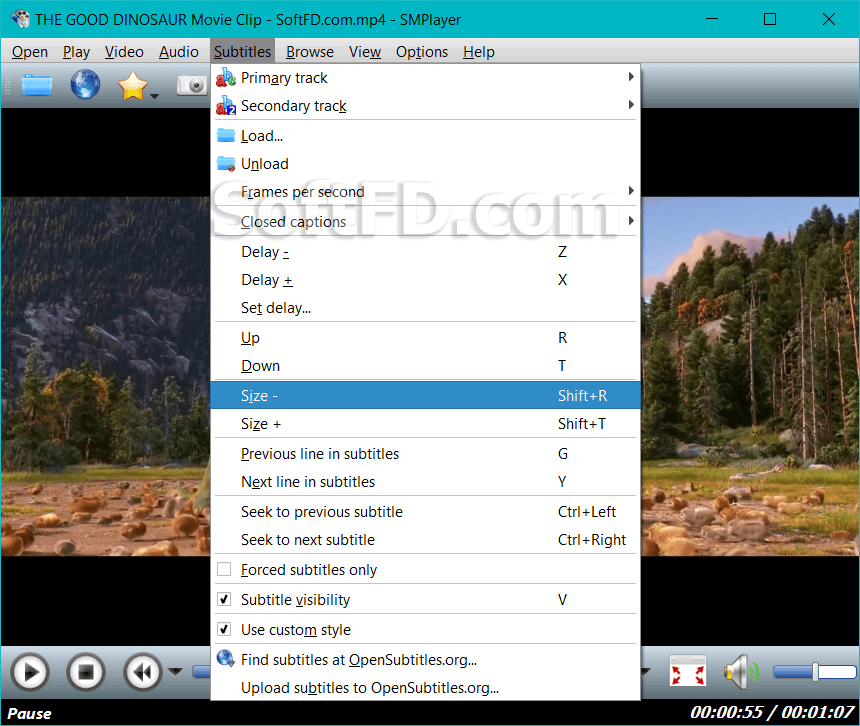
Task: Open the Browse menu
Action: [310, 52]
